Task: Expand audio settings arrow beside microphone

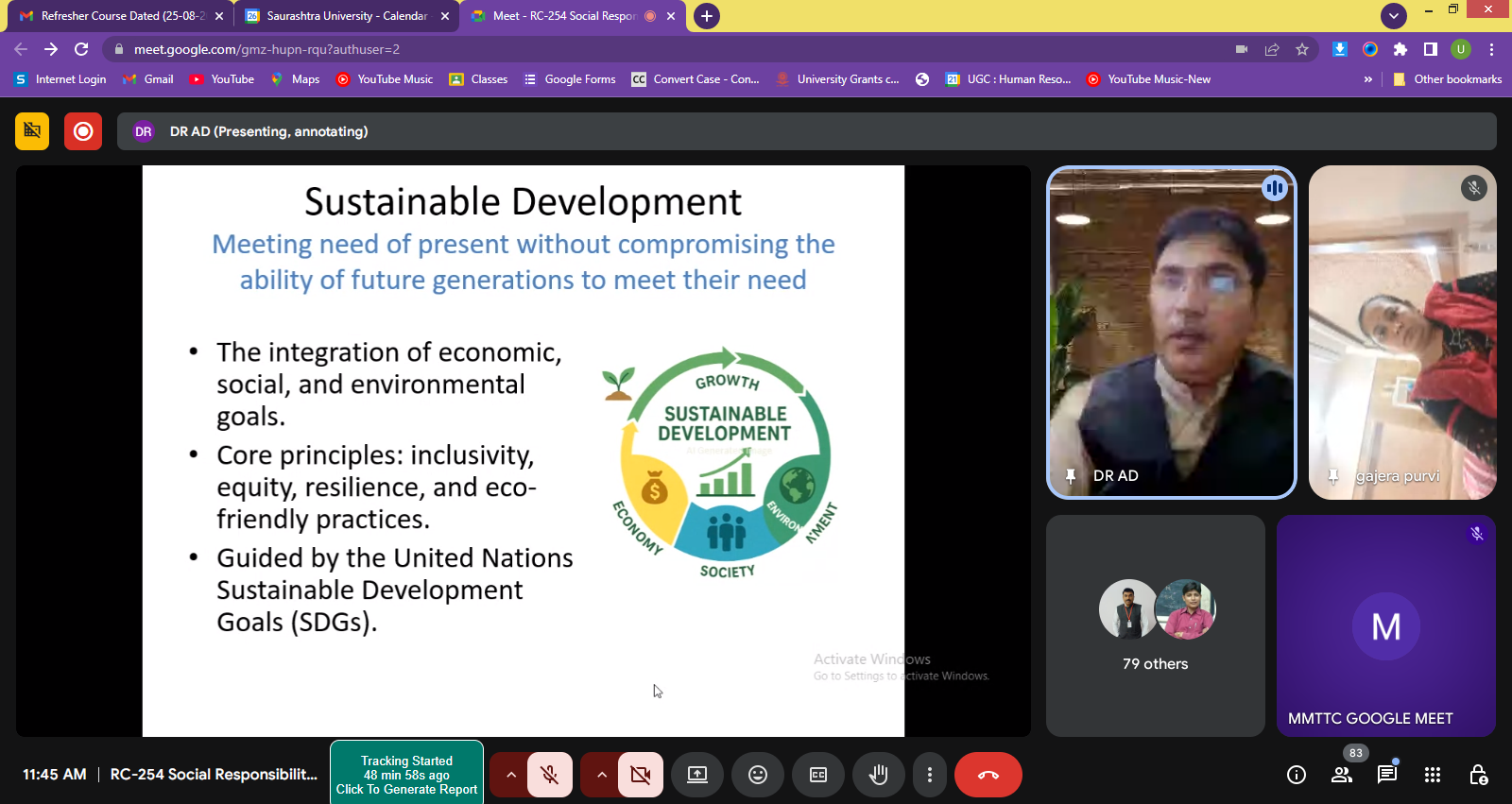Action: pos(510,775)
